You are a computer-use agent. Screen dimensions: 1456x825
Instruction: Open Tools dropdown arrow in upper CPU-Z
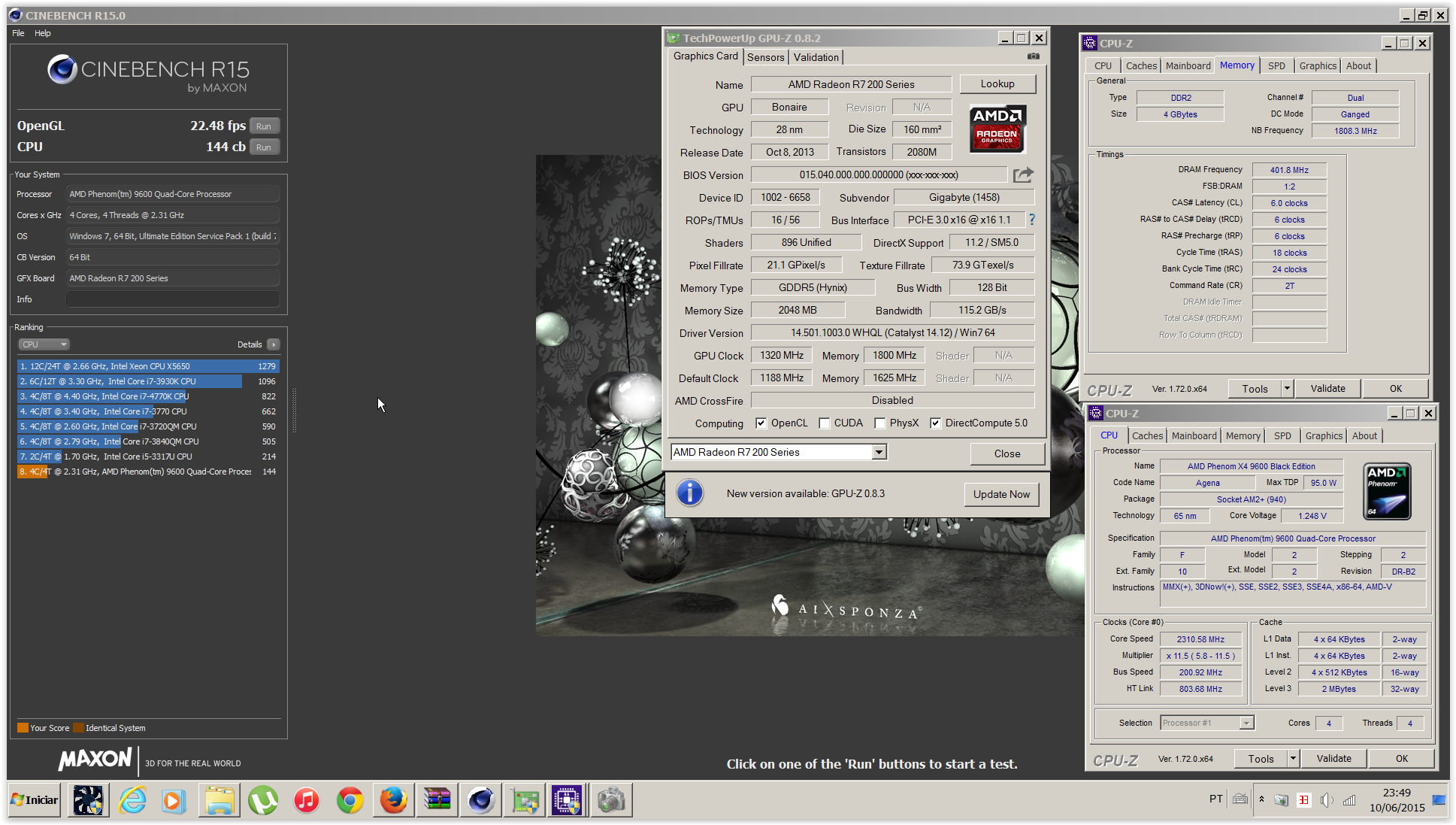(x=1287, y=389)
